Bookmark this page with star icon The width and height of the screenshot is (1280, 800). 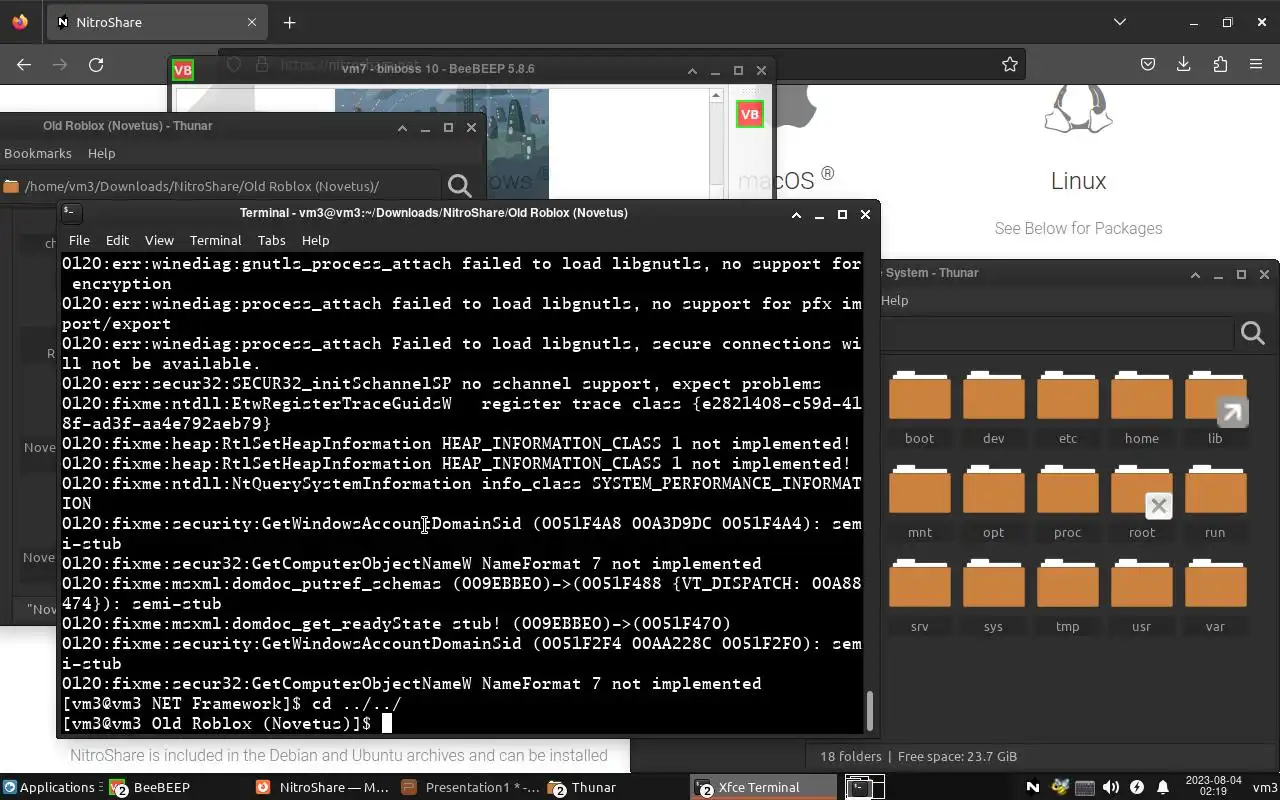click(1010, 64)
